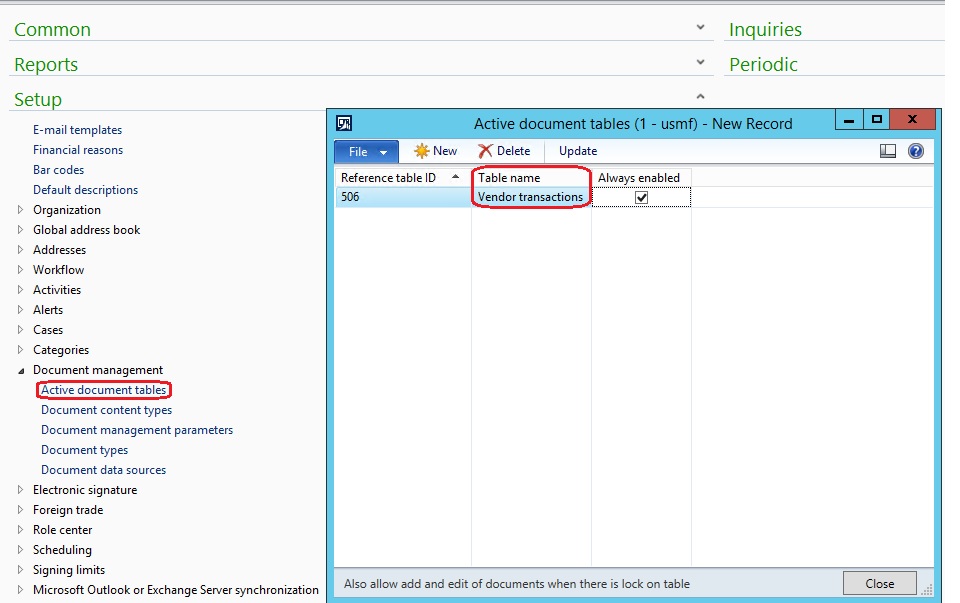Open the File dropdown menu
Screen dimensions: 960x603
(366, 151)
